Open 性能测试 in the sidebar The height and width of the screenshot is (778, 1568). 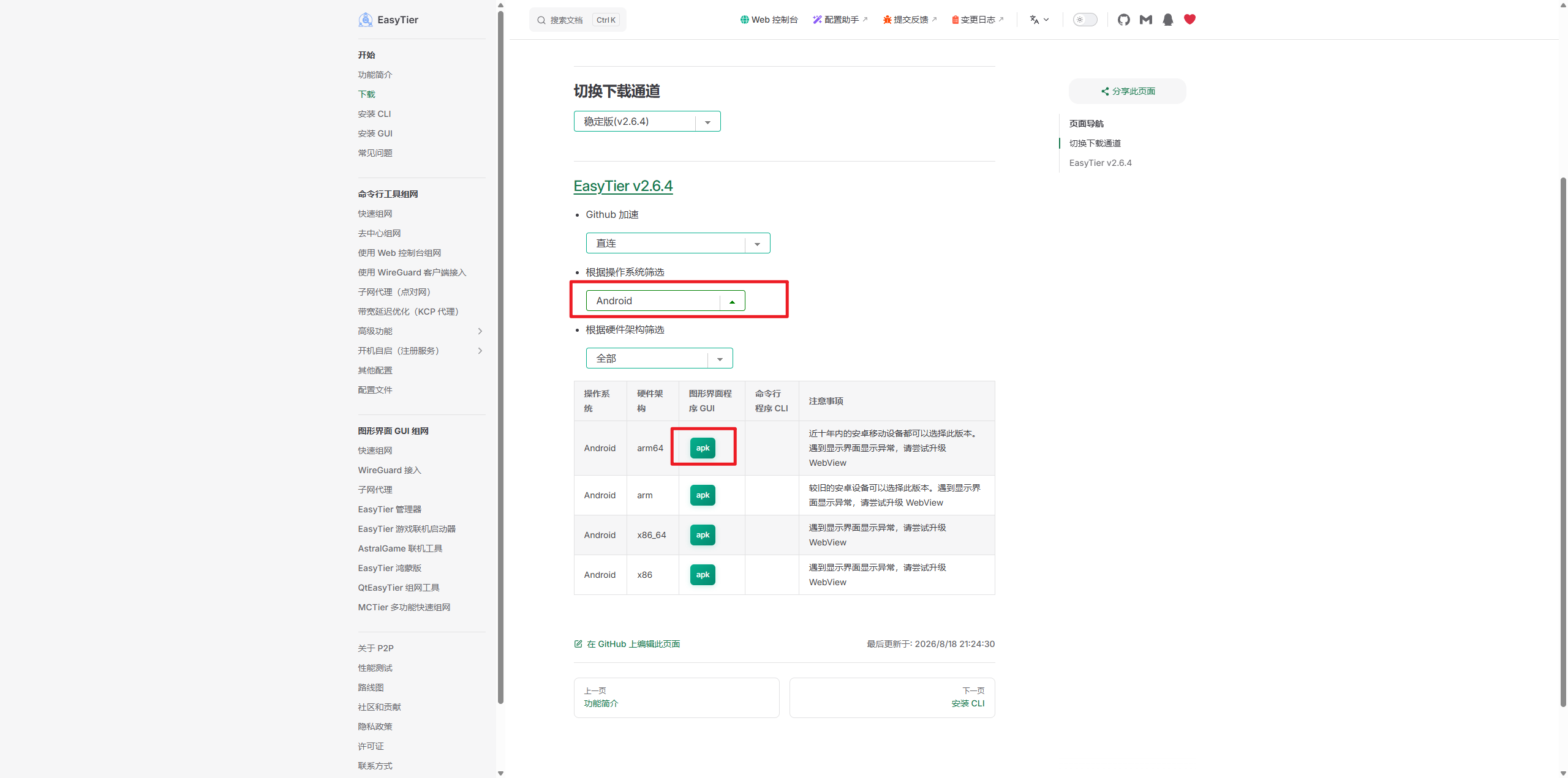click(x=375, y=668)
